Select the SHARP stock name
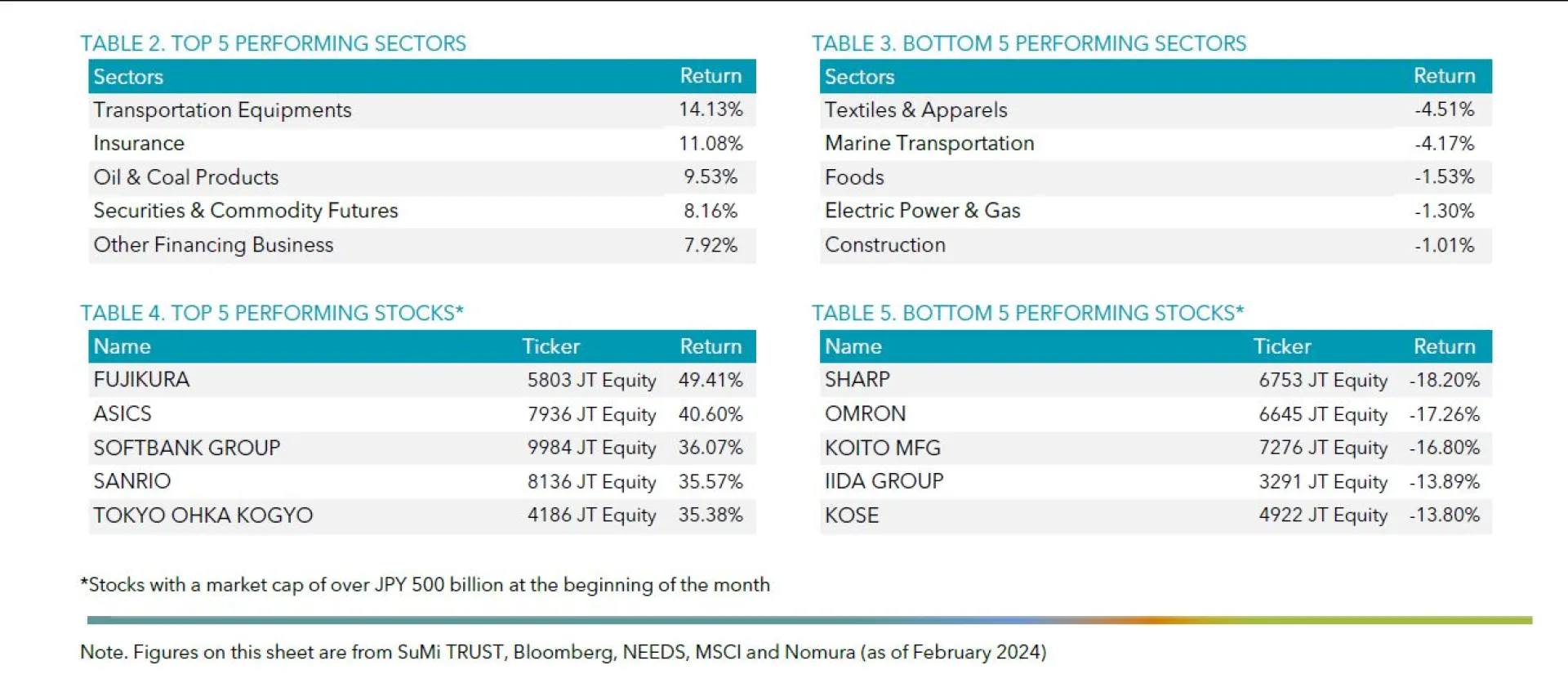 coord(857,380)
